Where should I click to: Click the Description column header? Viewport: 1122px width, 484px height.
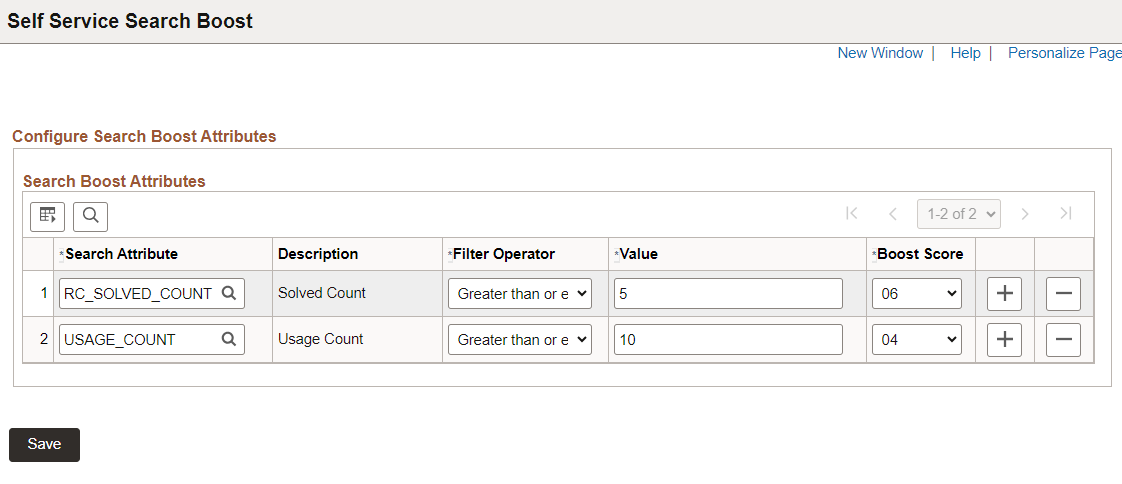(x=318, y=254)
